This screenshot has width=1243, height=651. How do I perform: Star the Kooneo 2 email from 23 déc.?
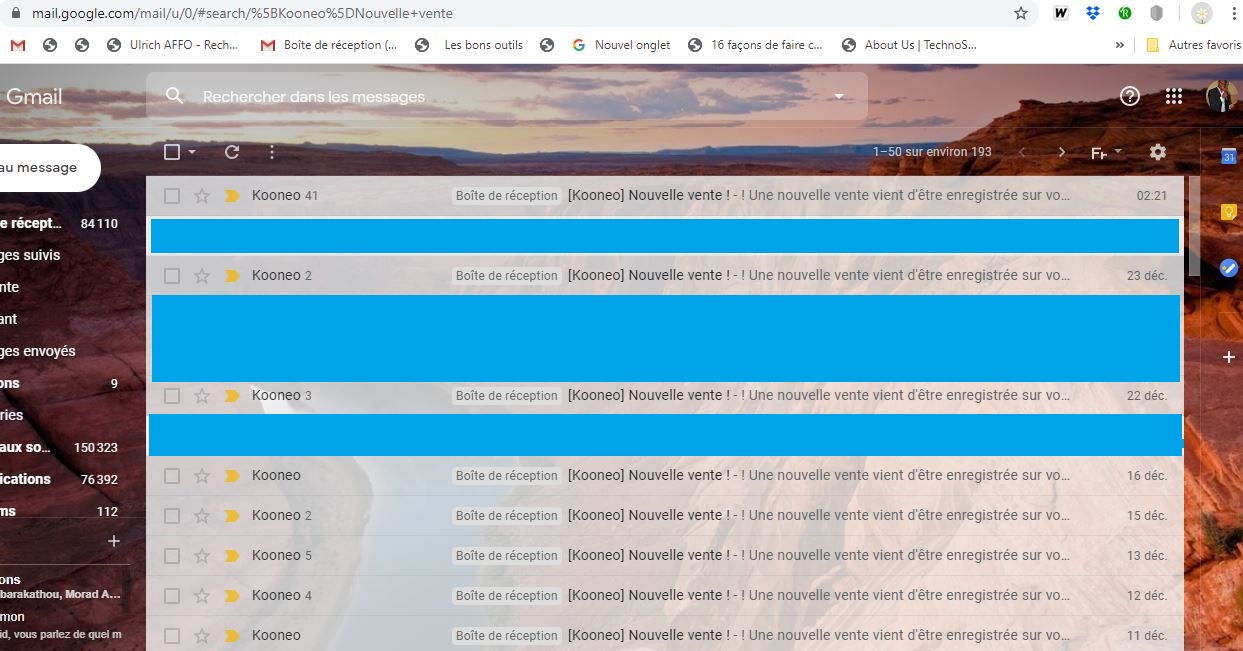(202, 275)
